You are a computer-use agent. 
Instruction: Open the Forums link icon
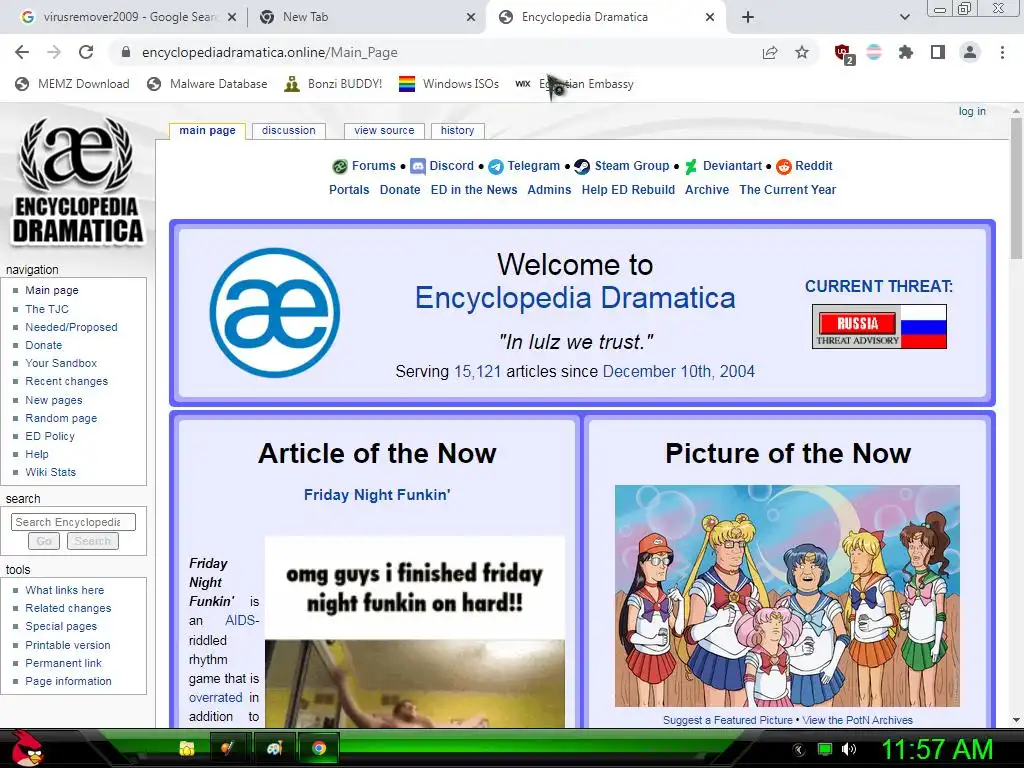pyautogui.click(x=340, y=167)
